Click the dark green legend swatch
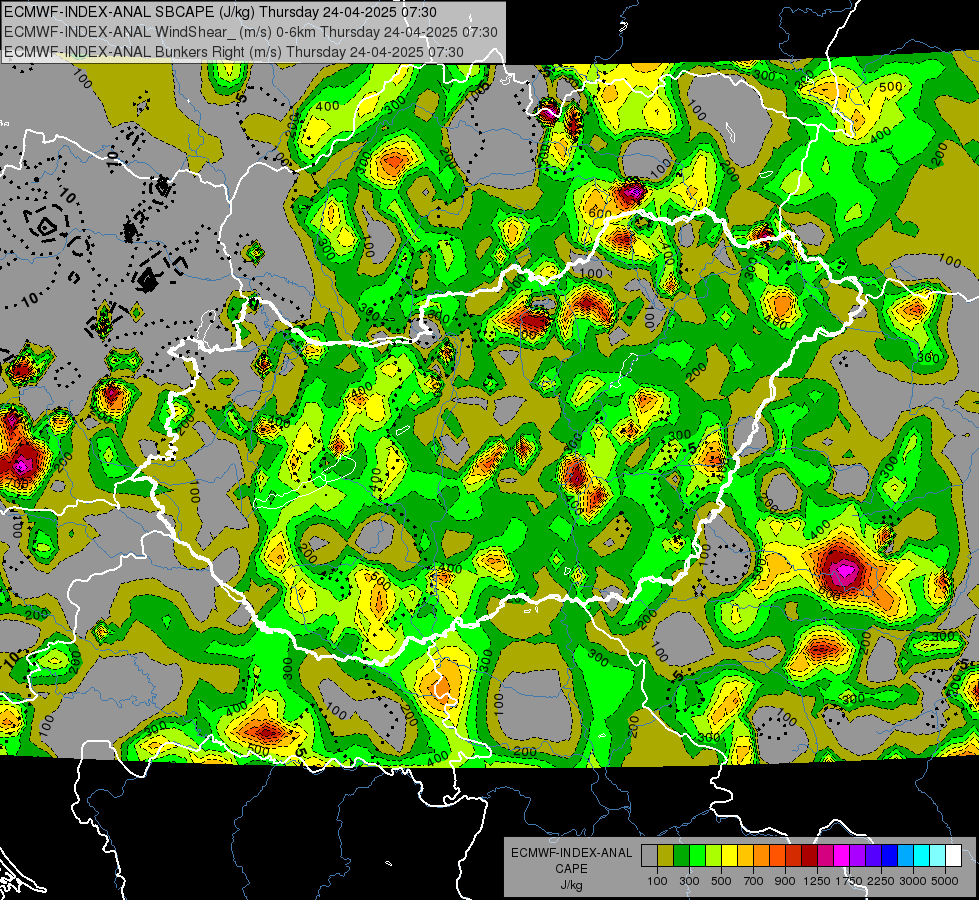979x900 pixels. (x=681, y=856)
